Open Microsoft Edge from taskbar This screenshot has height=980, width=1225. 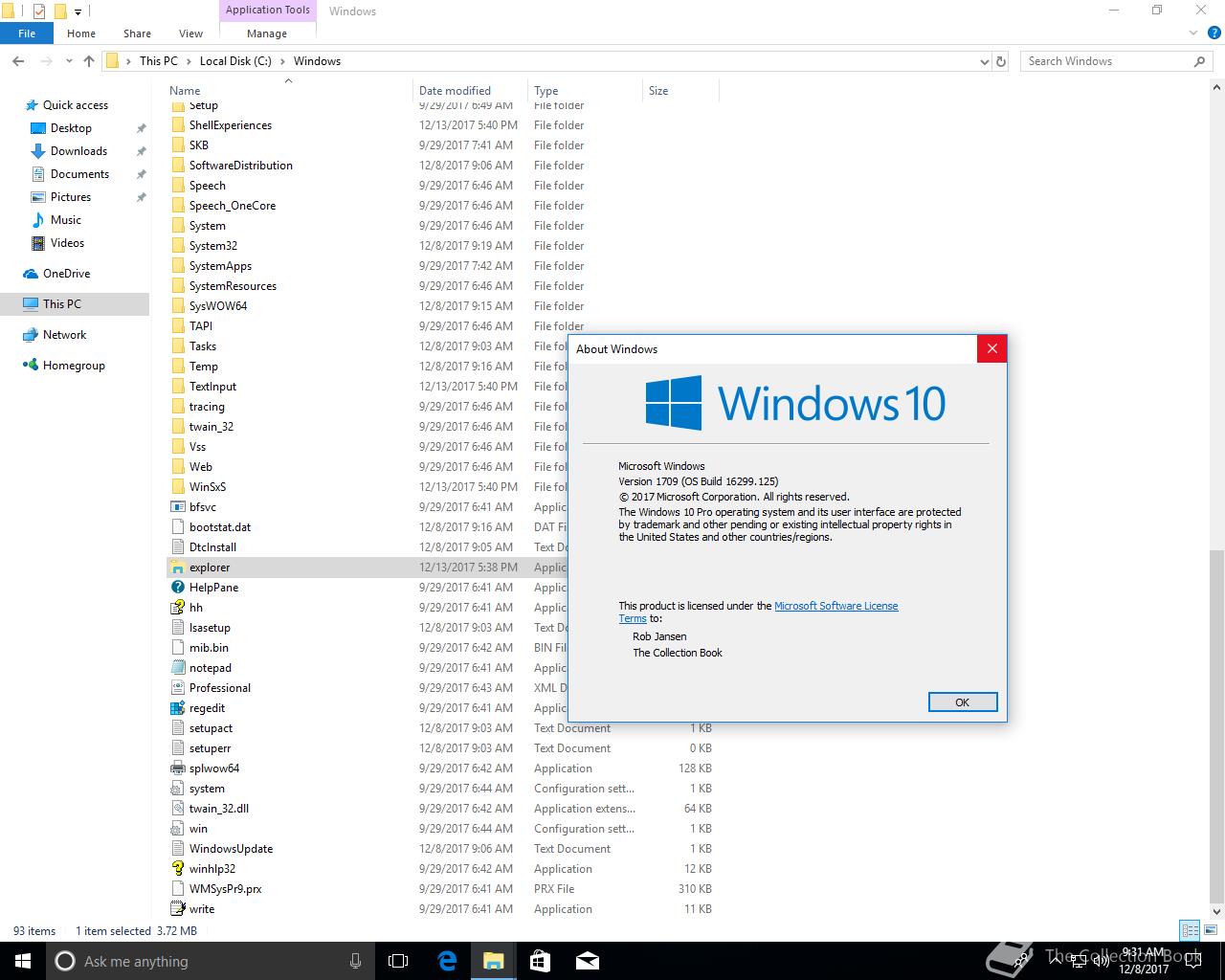pyautogui.click(x=447, y=961)
